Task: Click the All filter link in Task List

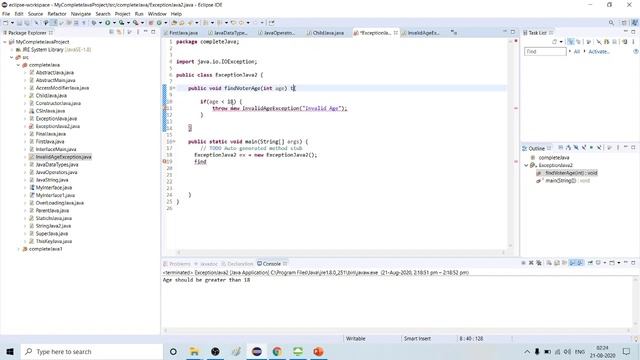Action: (577, 52)
